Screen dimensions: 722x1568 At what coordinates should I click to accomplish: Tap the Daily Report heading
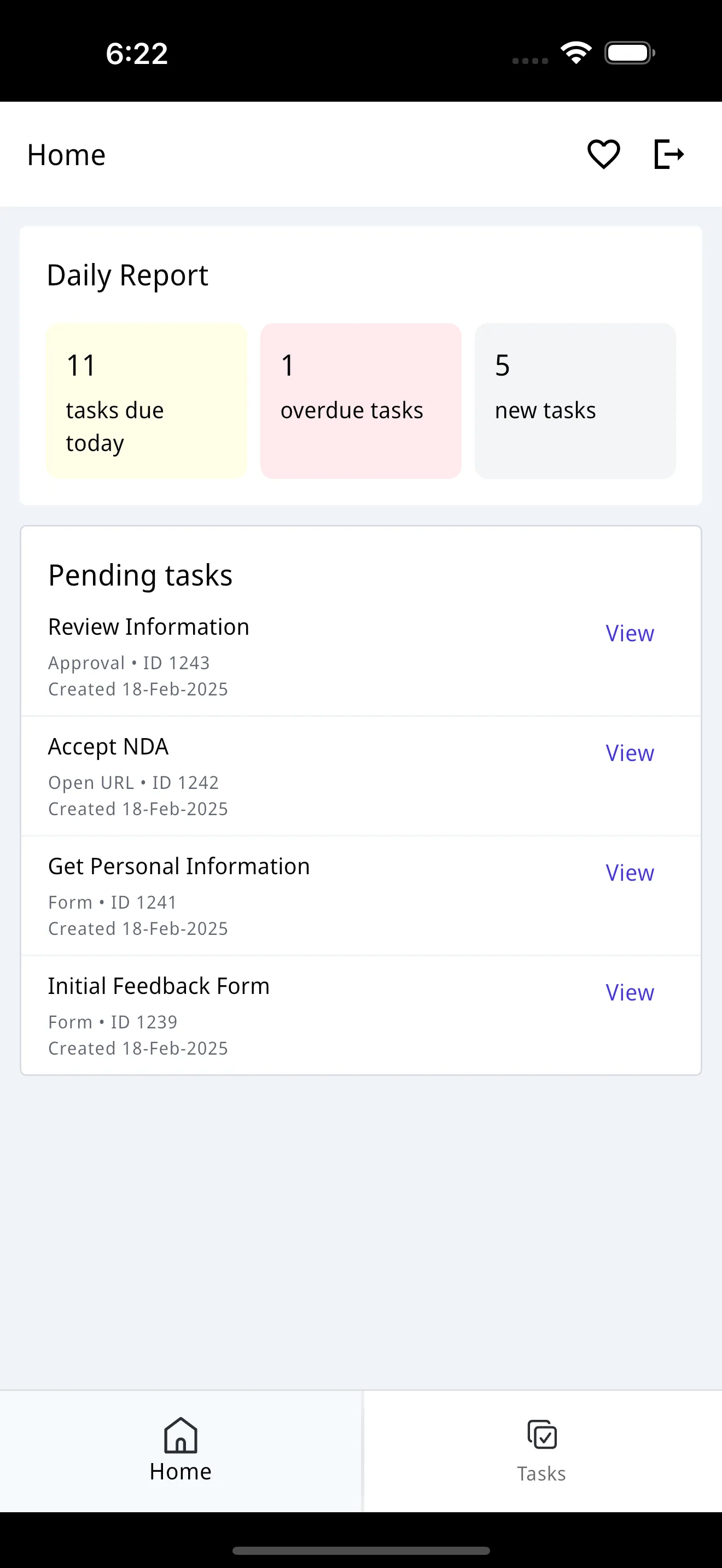click(x=128, y=275)
